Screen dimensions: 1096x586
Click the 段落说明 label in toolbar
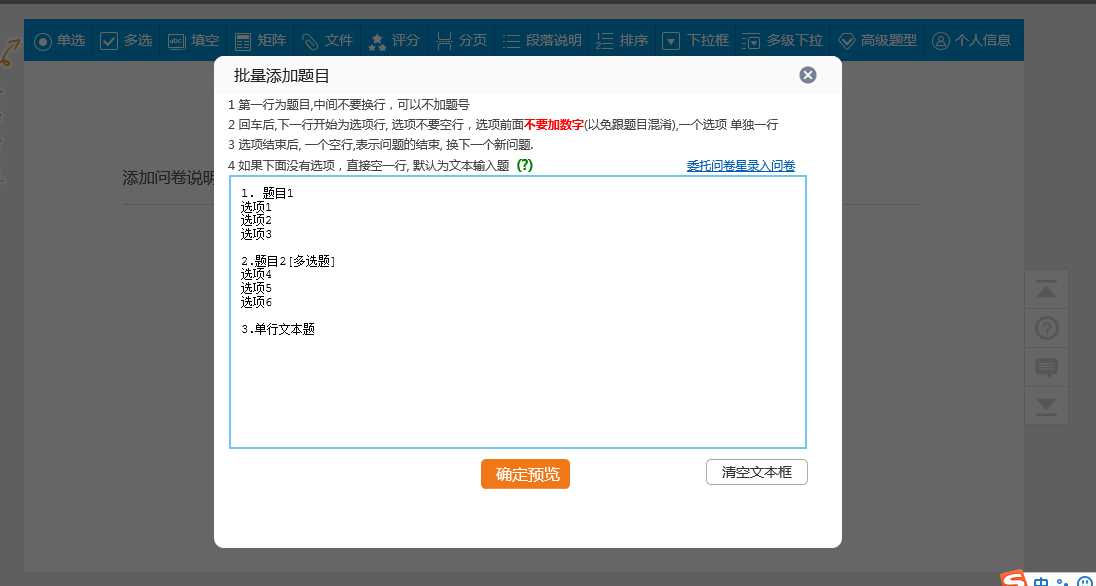coord(554,41)
